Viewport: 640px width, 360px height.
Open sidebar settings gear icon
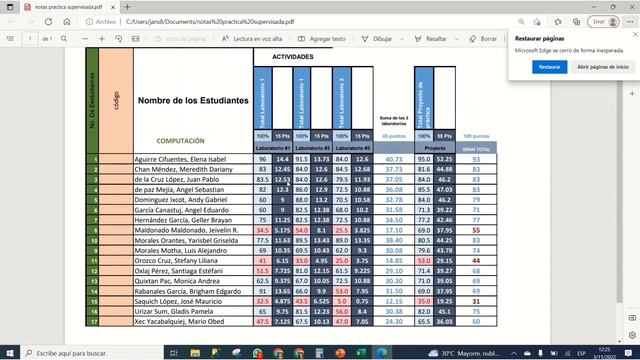tap(632, 335)
